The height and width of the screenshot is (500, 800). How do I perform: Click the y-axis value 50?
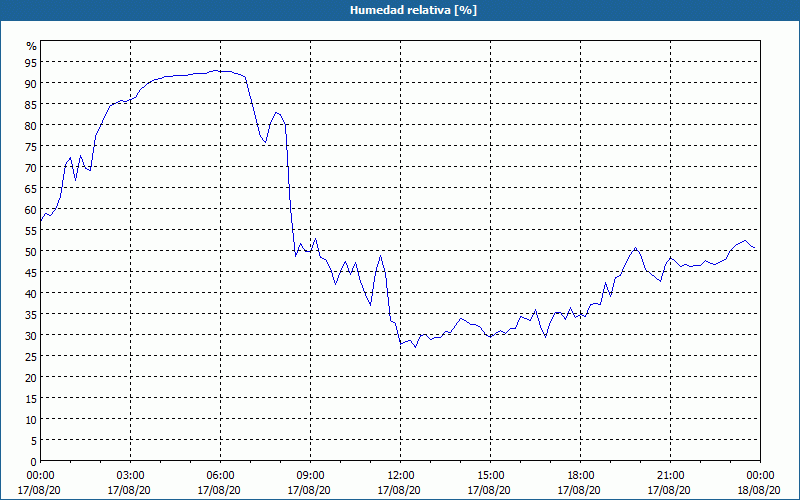tap(32, 251)
